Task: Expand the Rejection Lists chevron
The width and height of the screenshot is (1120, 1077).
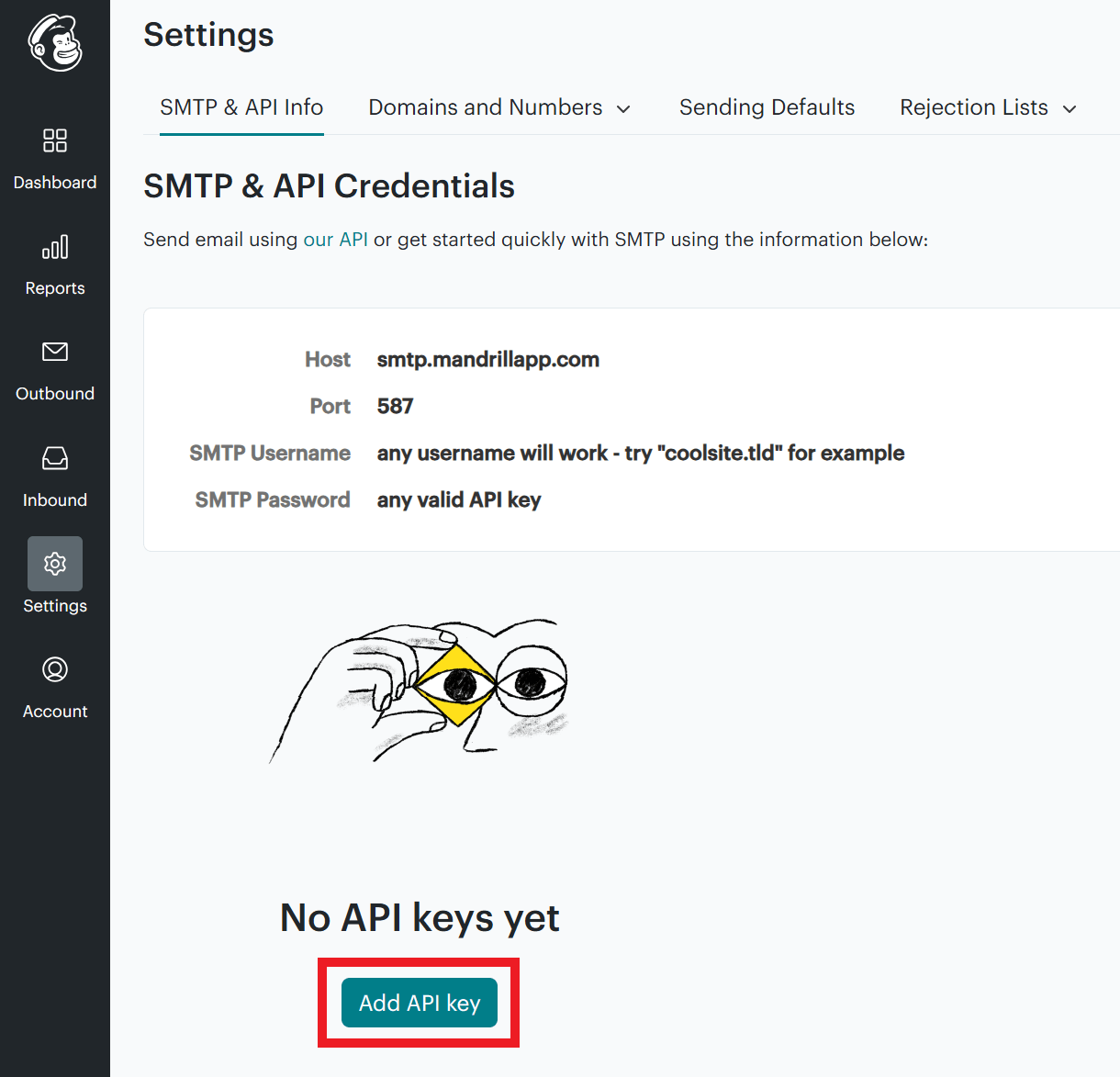Action: [x=1069, y=109]
